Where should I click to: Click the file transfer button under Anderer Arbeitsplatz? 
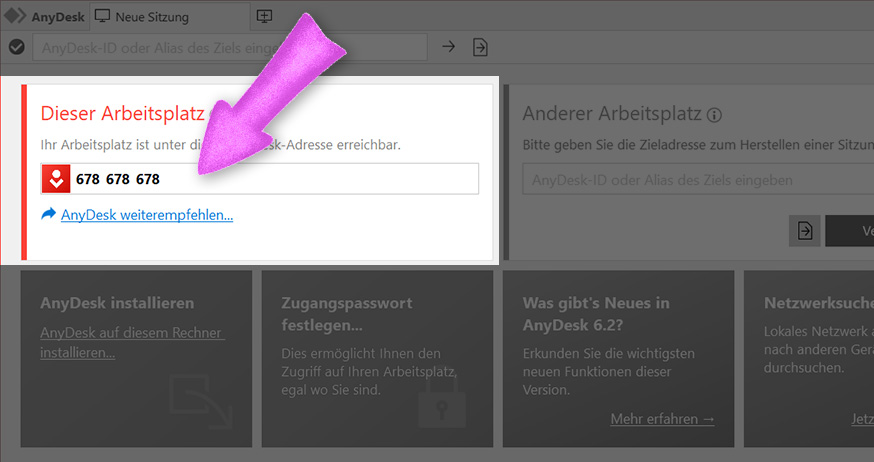pos(804,231)
